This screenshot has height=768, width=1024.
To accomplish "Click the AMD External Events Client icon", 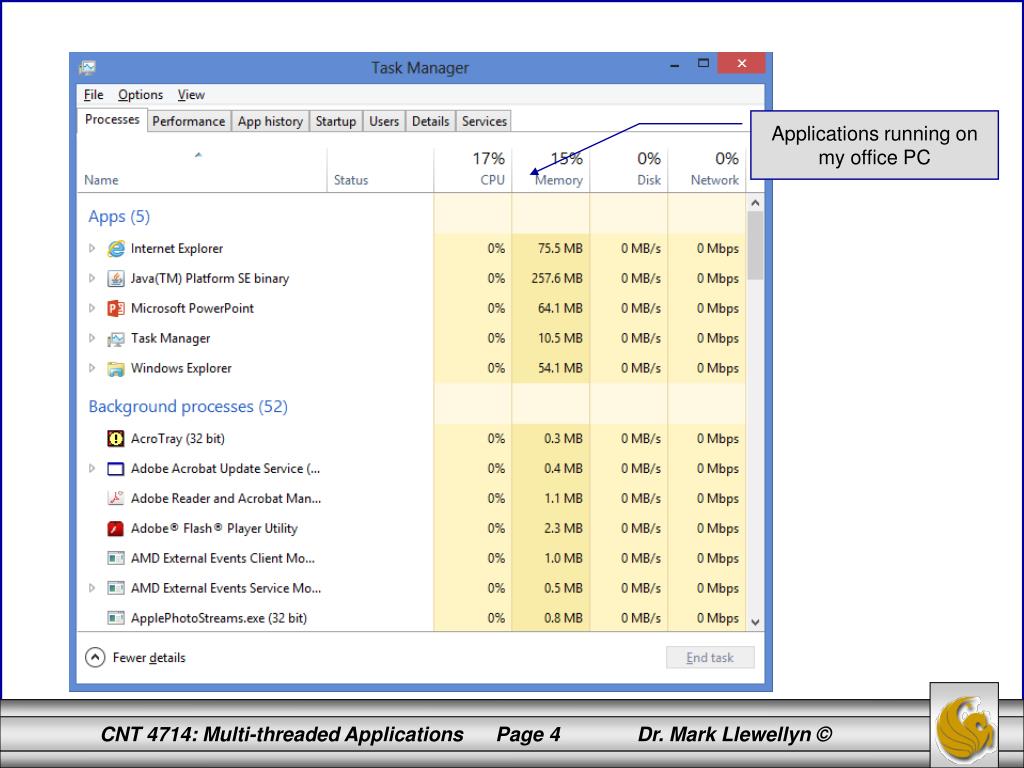I will click(116, 558).
